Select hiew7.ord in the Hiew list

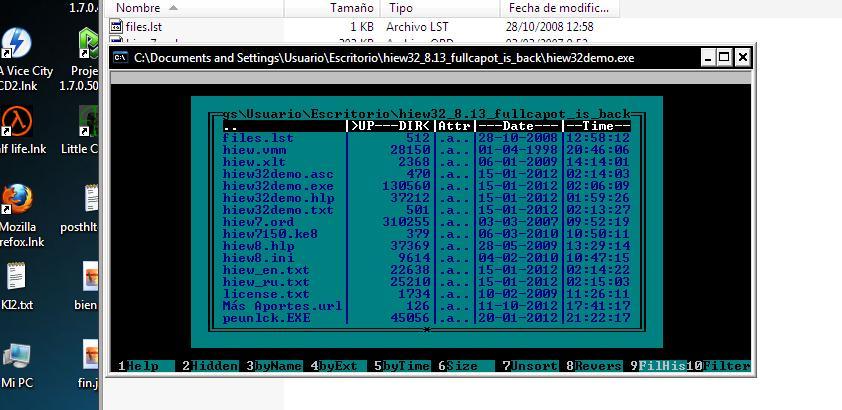[x=427, y=222]
